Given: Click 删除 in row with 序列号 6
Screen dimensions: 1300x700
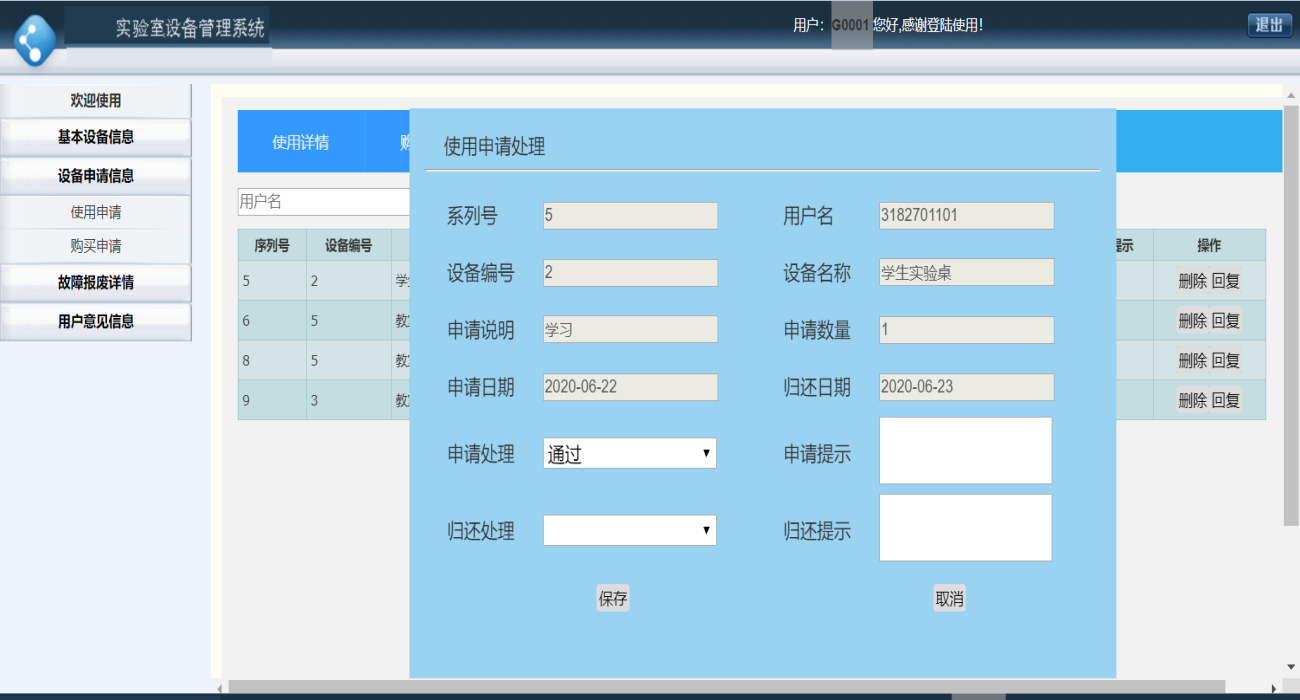Looking at the screenshot, I should point(1192,320).
